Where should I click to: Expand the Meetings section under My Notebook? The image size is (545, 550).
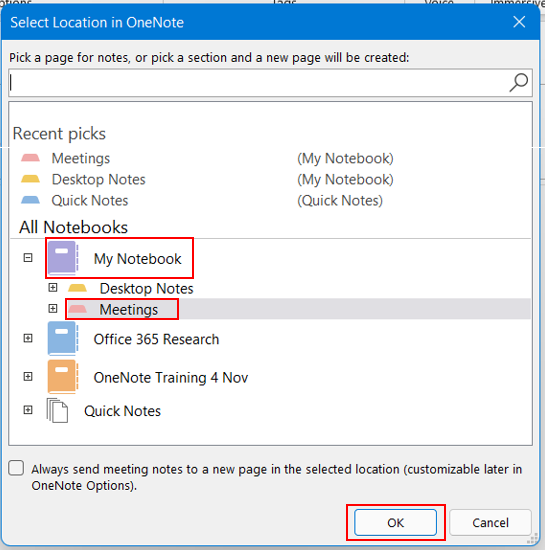coord(53,309)
